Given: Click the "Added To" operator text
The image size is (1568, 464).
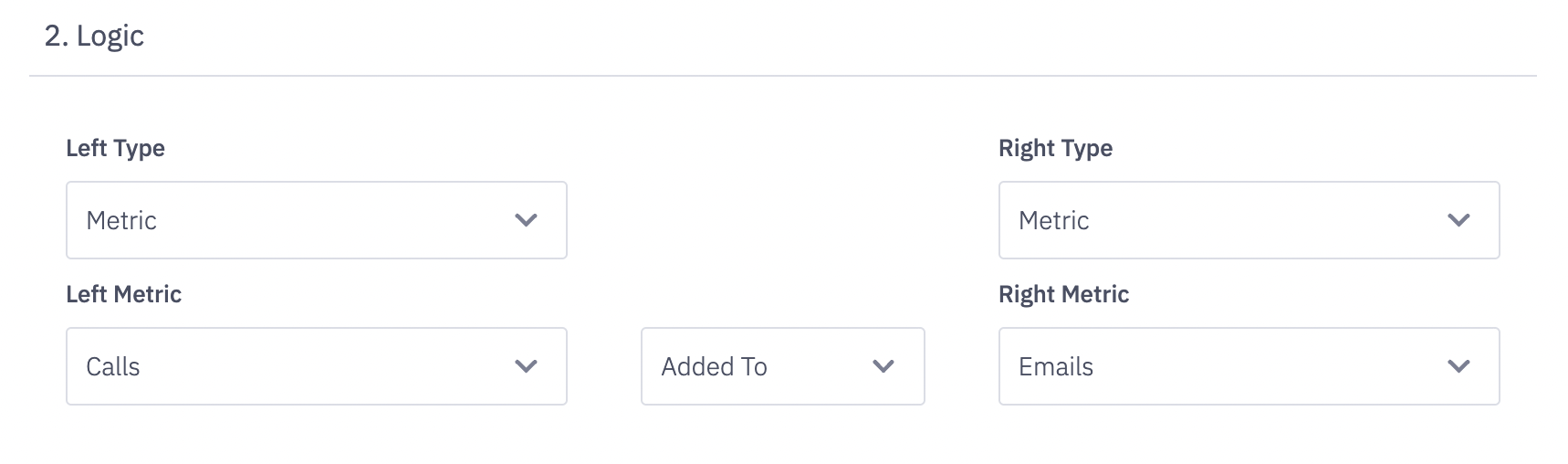Looking at the screenshot, I should click(714, 366).
